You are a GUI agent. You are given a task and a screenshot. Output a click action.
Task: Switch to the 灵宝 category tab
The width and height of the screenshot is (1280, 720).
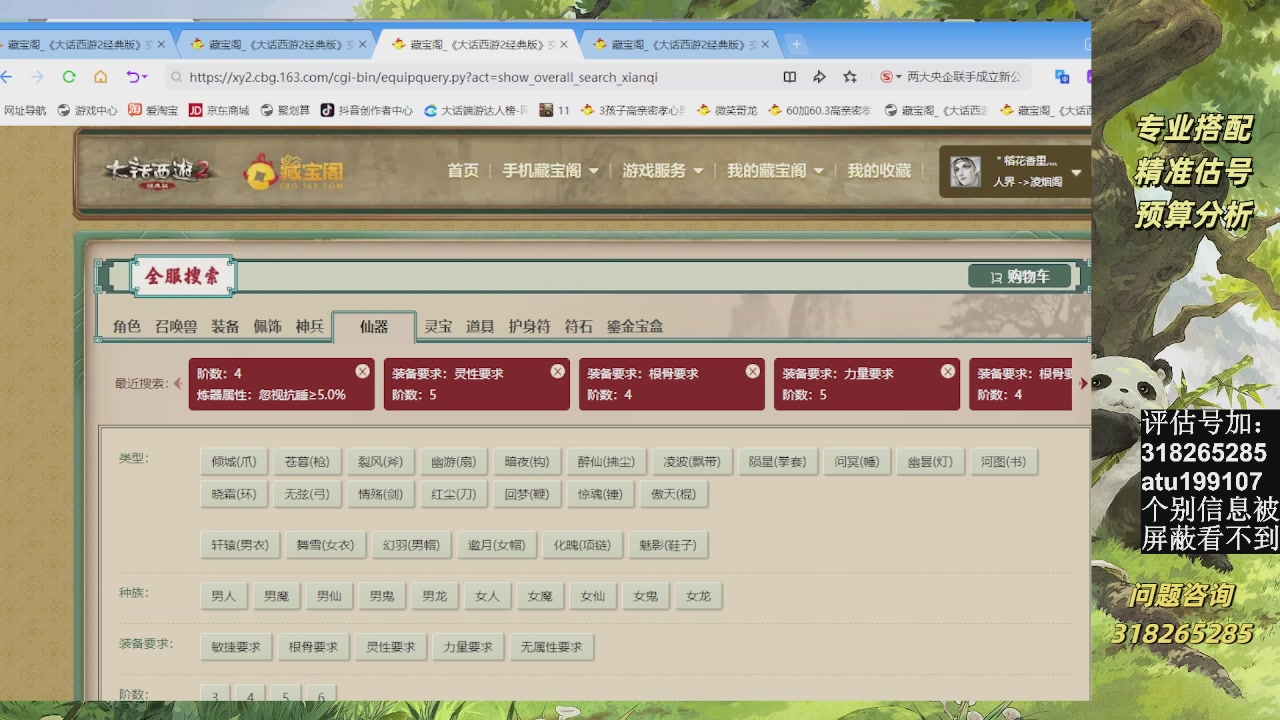pyautogui.click(x=438, y=326)
